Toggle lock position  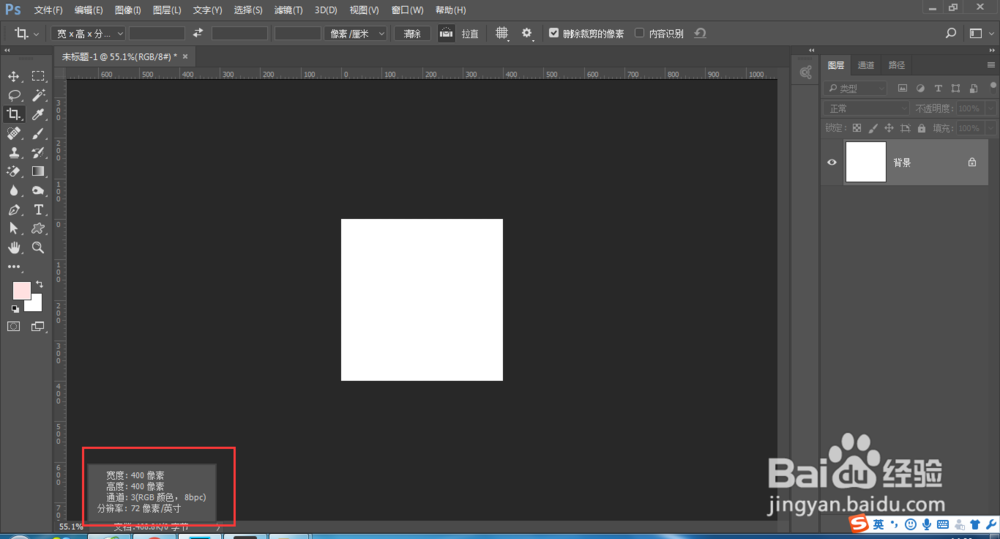(x=889, y=128)
